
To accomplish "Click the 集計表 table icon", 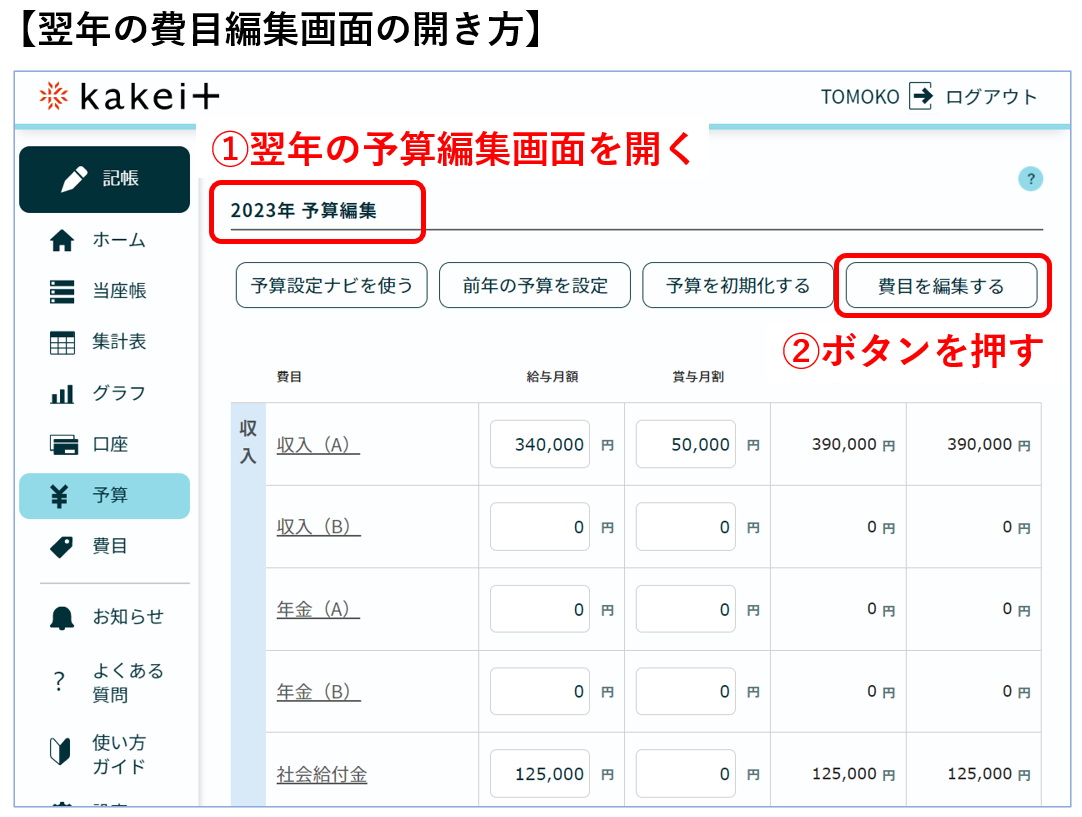I will point(62,343).
